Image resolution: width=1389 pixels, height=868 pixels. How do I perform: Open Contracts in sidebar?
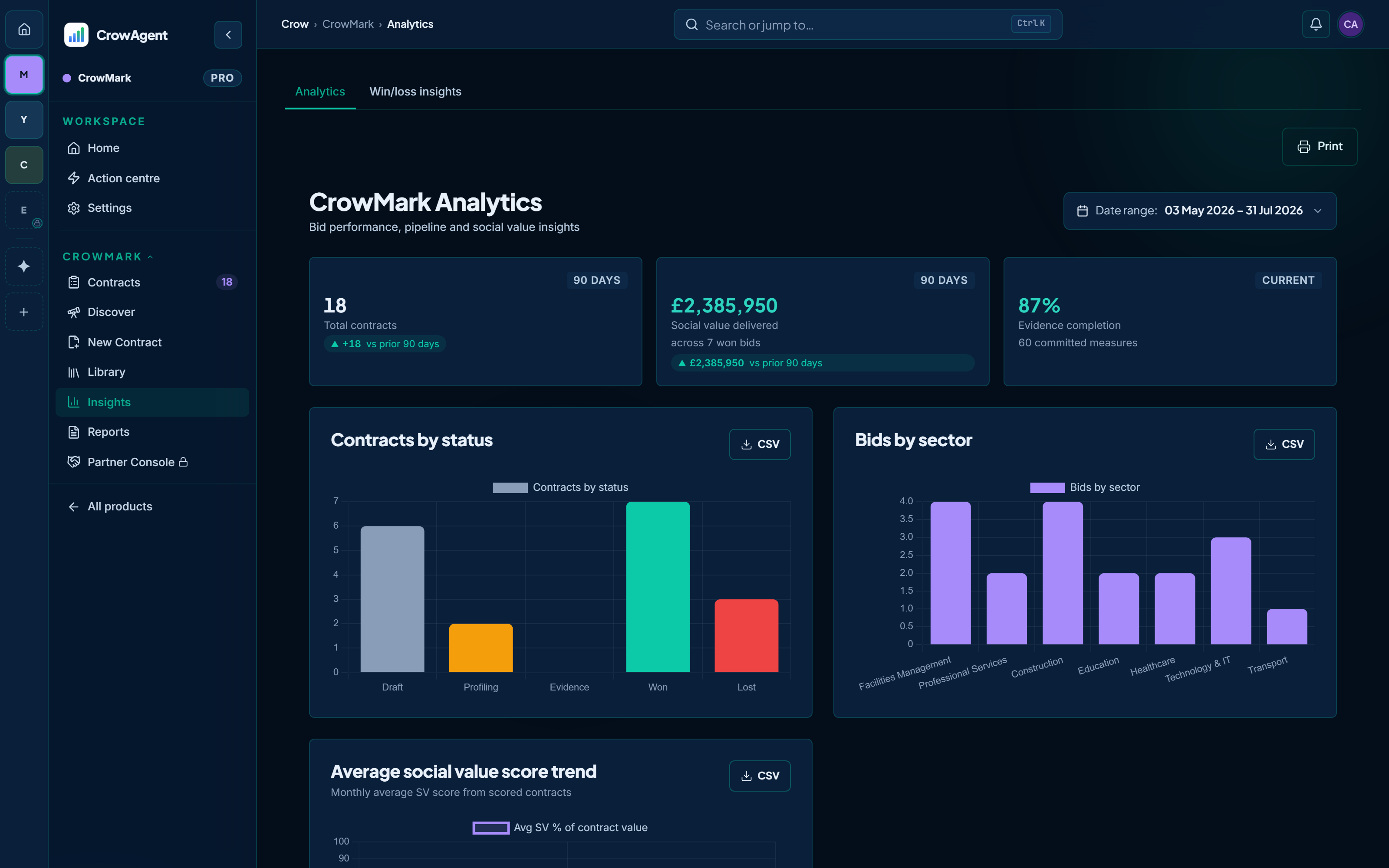click(x=152, y=282)
